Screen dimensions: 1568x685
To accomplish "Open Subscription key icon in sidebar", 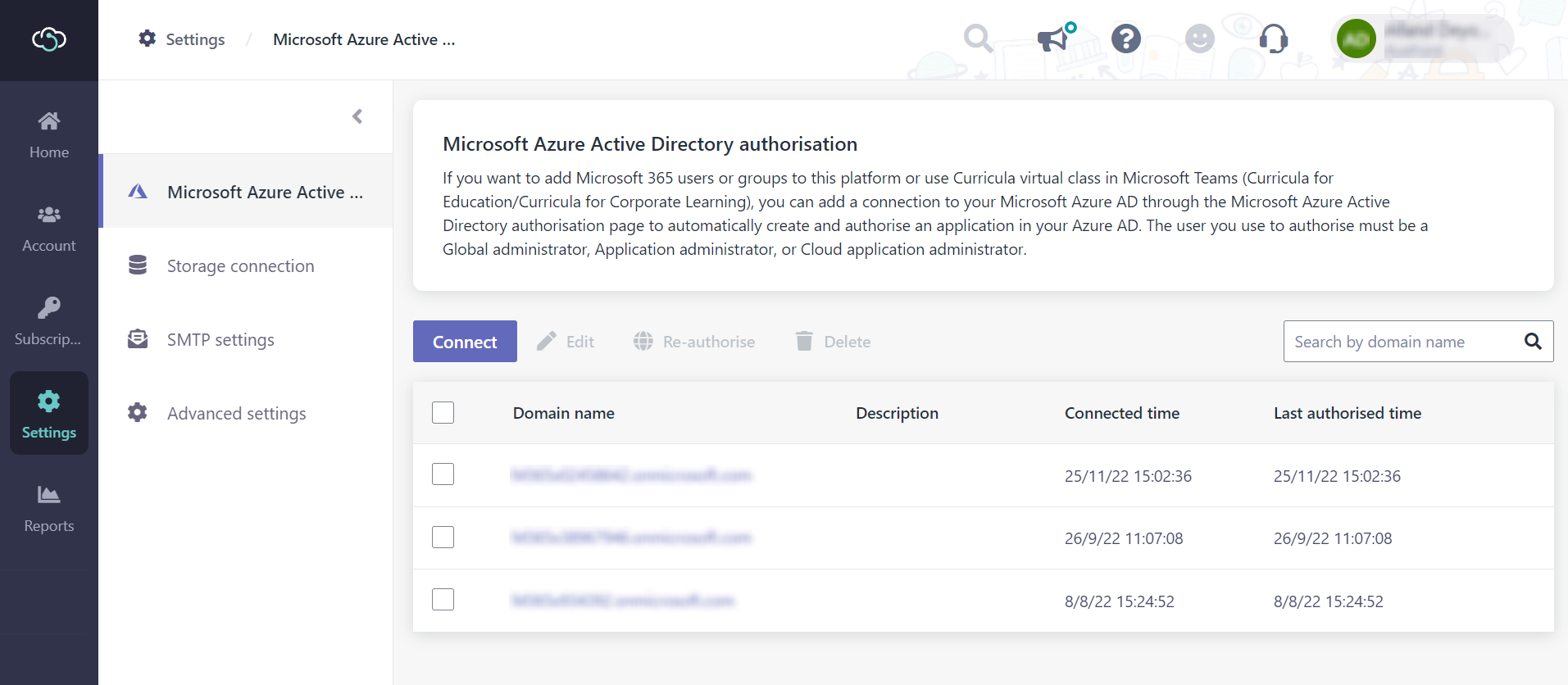I will click(x=49, y=308).
